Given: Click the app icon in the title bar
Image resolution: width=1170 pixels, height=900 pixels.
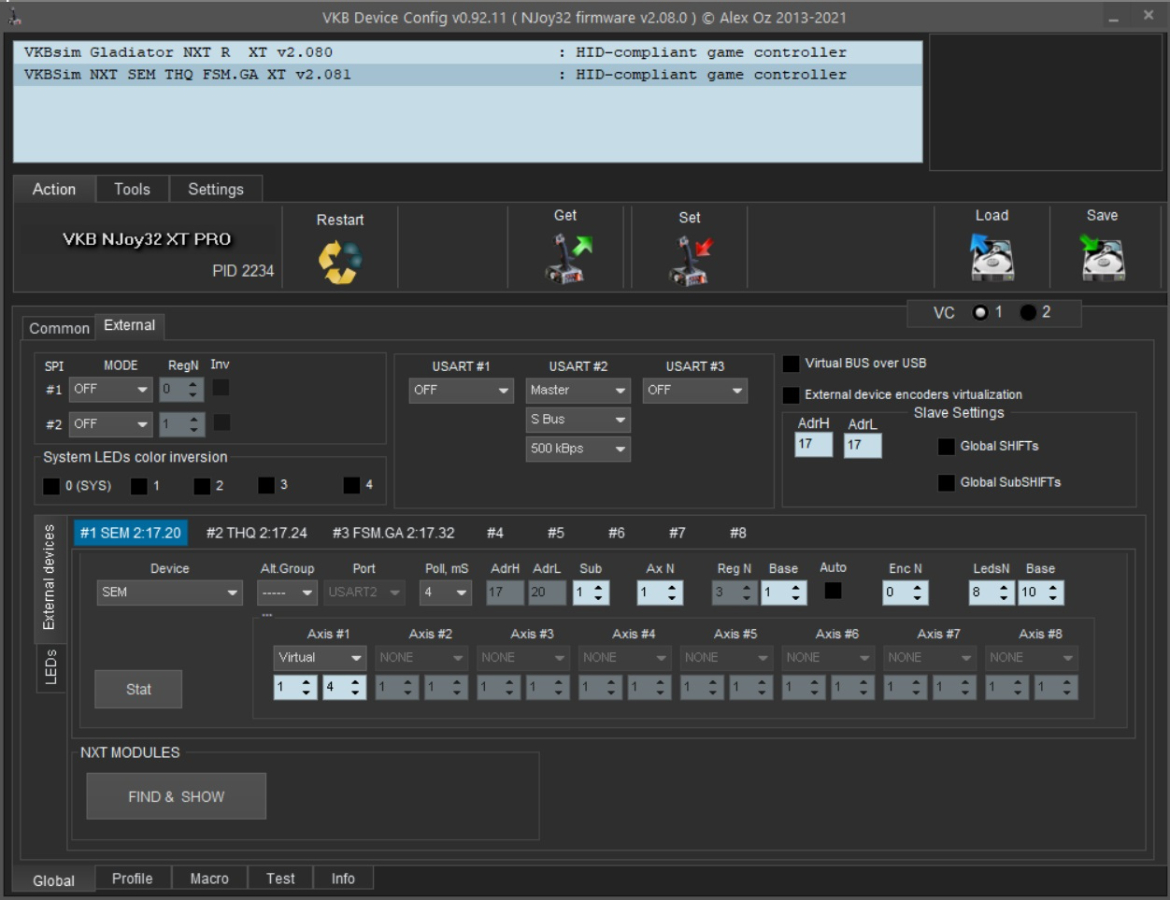Looking at the screenshot, I should point(15,16).
